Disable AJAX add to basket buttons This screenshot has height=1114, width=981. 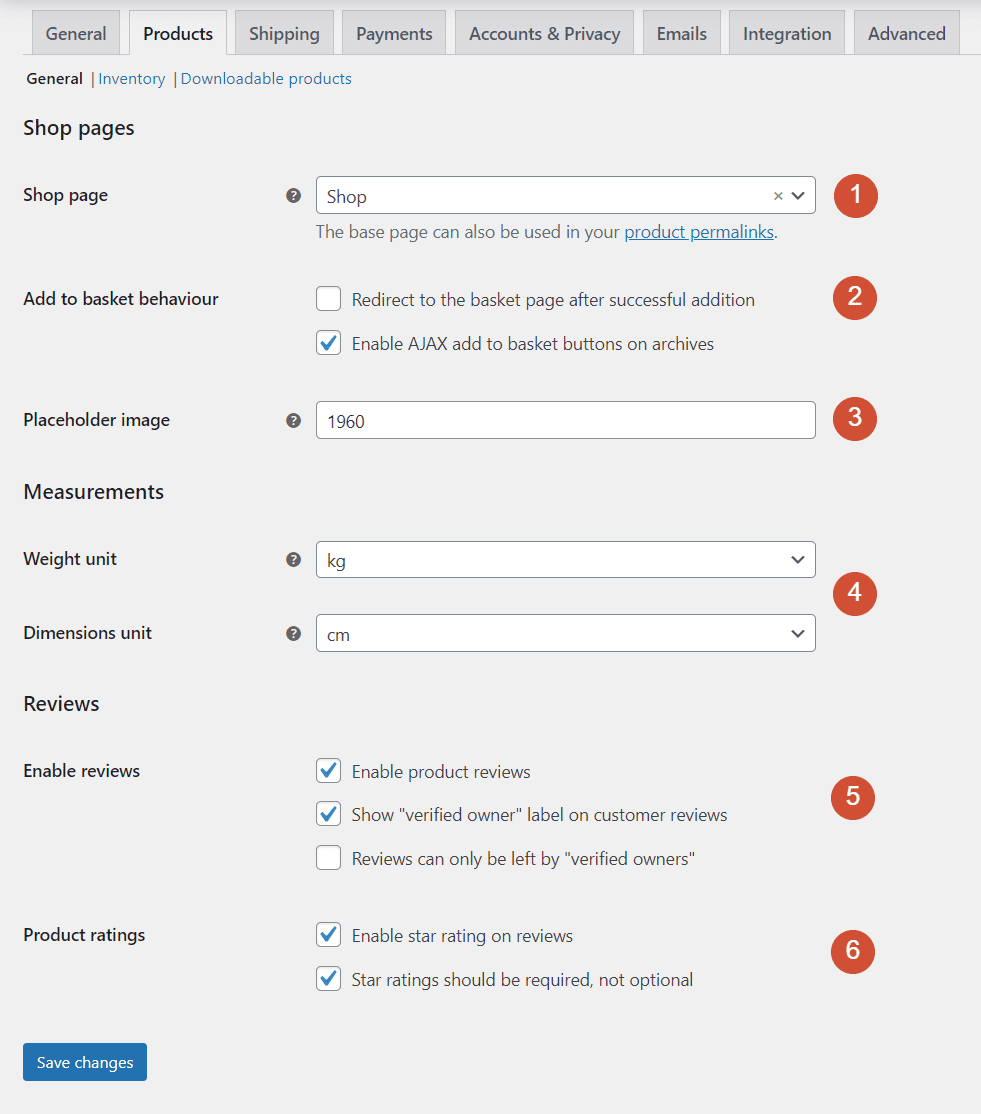click(328, 343)
